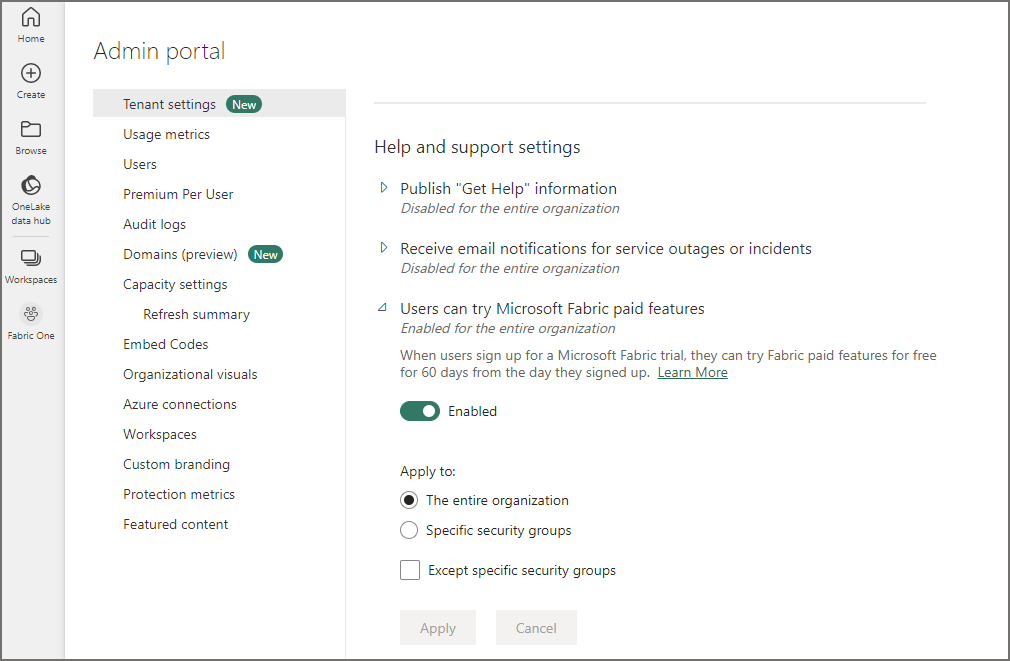The image size is (1010, 661).
Task: Collapse Users can try Fabric paid features
Action: coord(383,308)
